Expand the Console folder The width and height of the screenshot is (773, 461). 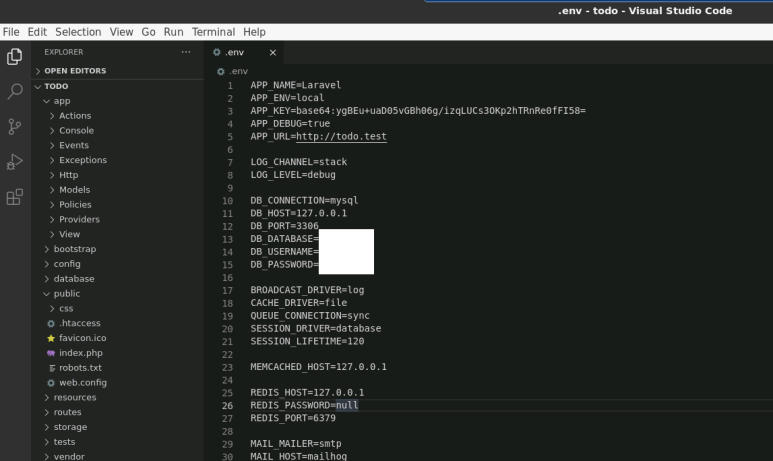(x=117, y=131)
